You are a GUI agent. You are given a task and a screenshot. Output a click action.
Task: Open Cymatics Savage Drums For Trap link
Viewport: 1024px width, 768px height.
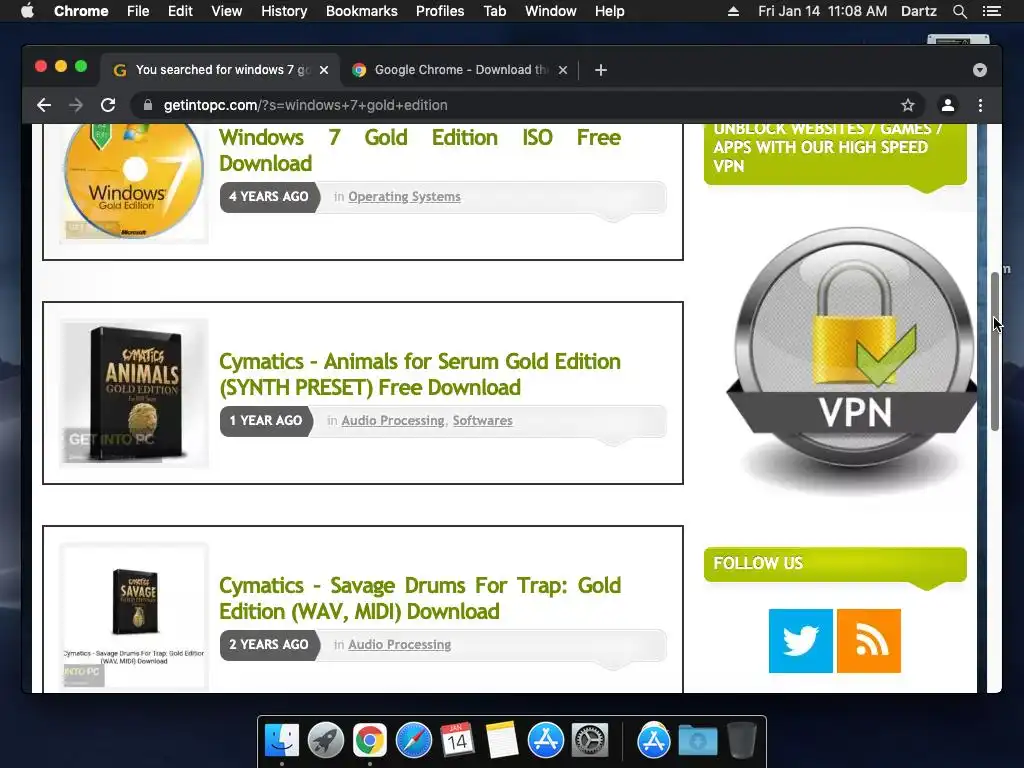click(x=420, y=598)
